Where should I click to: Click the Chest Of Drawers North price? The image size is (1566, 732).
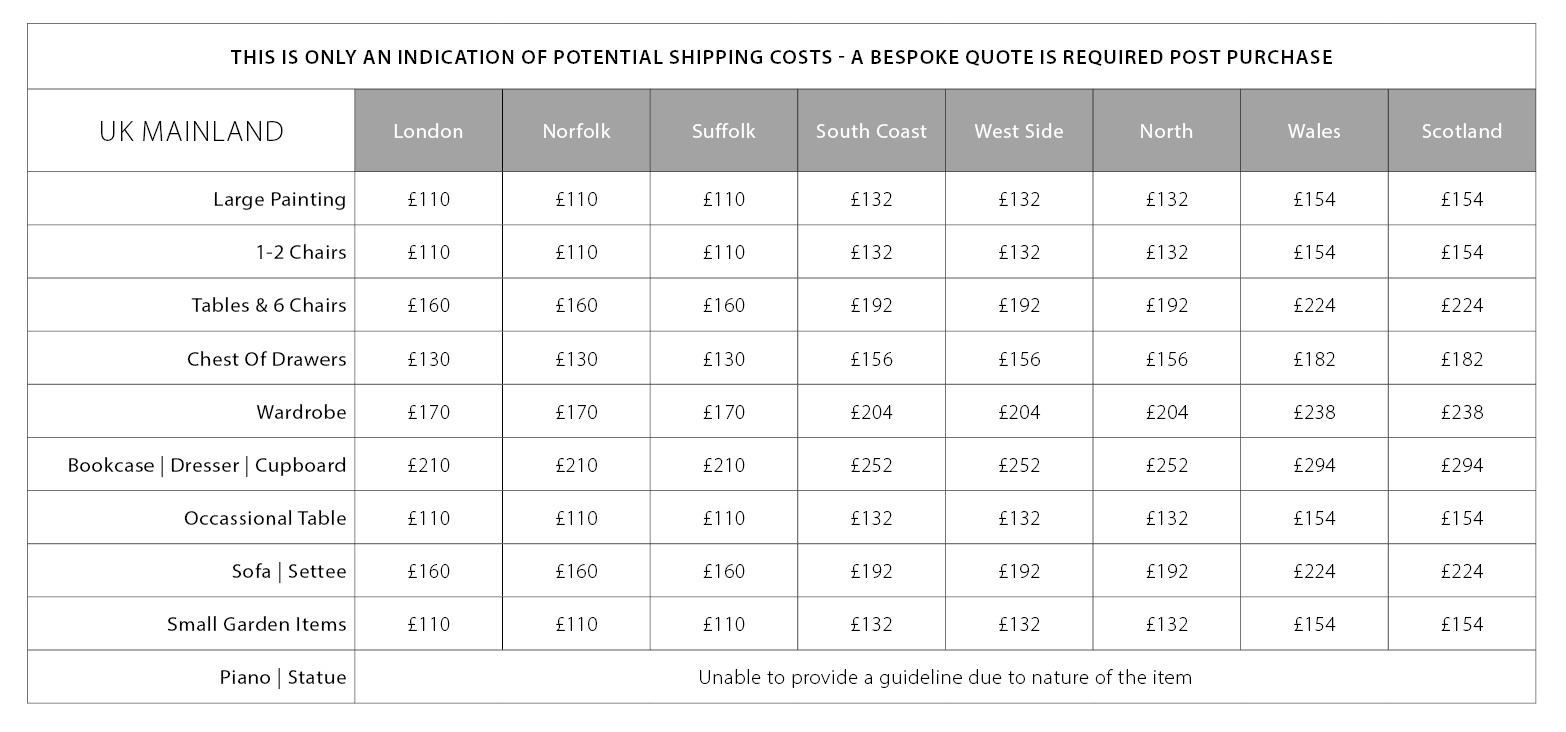pyautogui.click(x=1166, y=359)
